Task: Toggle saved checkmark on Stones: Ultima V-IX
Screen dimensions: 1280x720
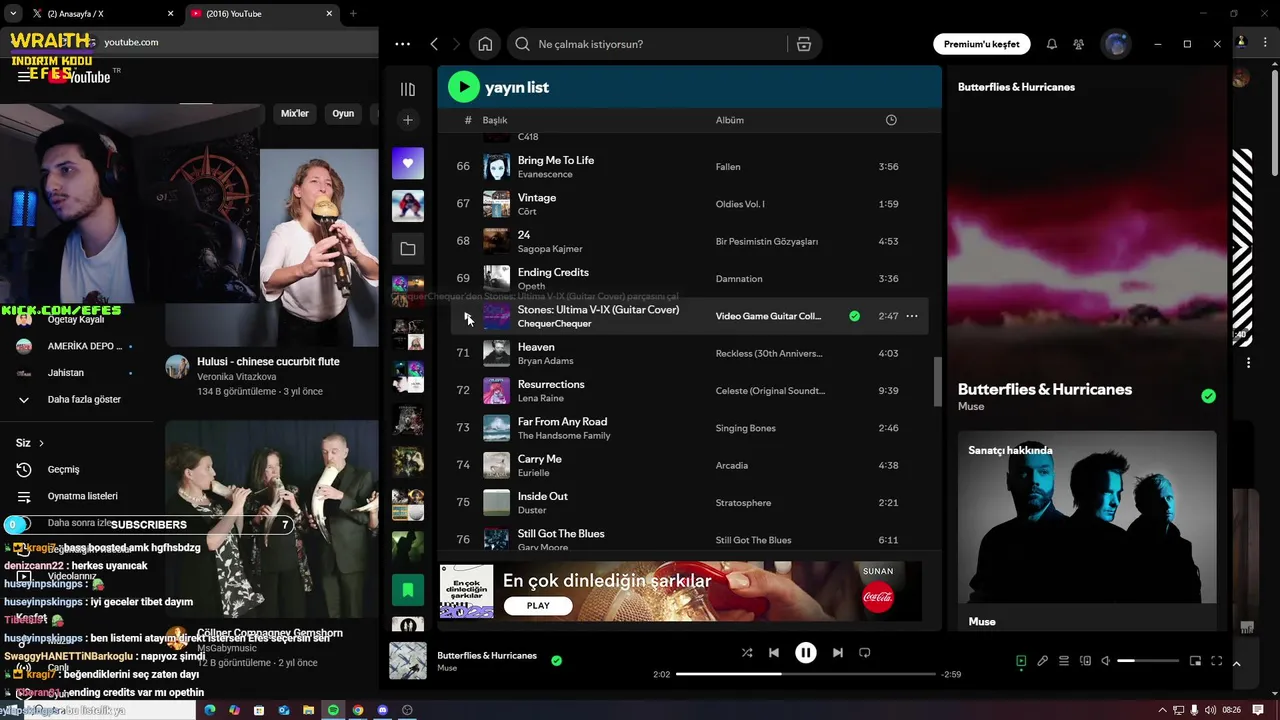Action: pyautogui.click(x=854, y=316)
